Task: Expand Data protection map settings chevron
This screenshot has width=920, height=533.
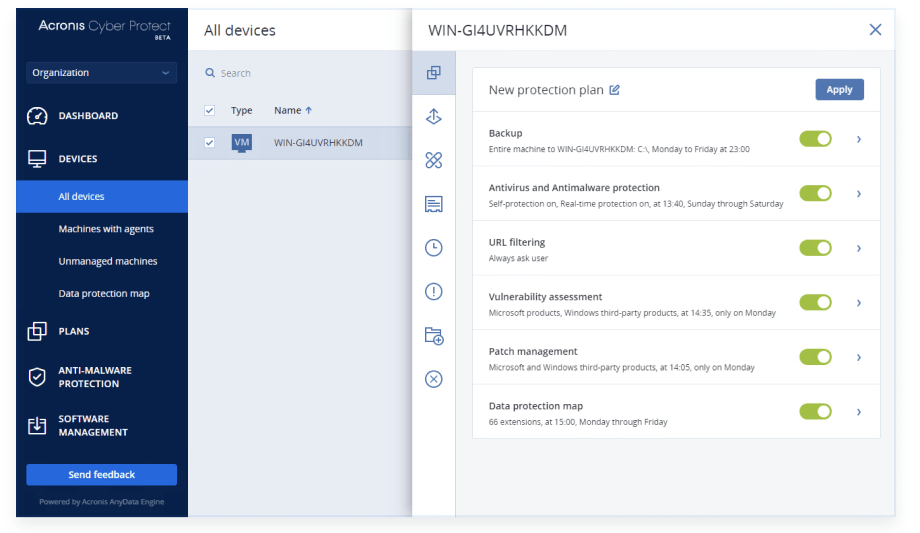Action: [x=858, y=412]
